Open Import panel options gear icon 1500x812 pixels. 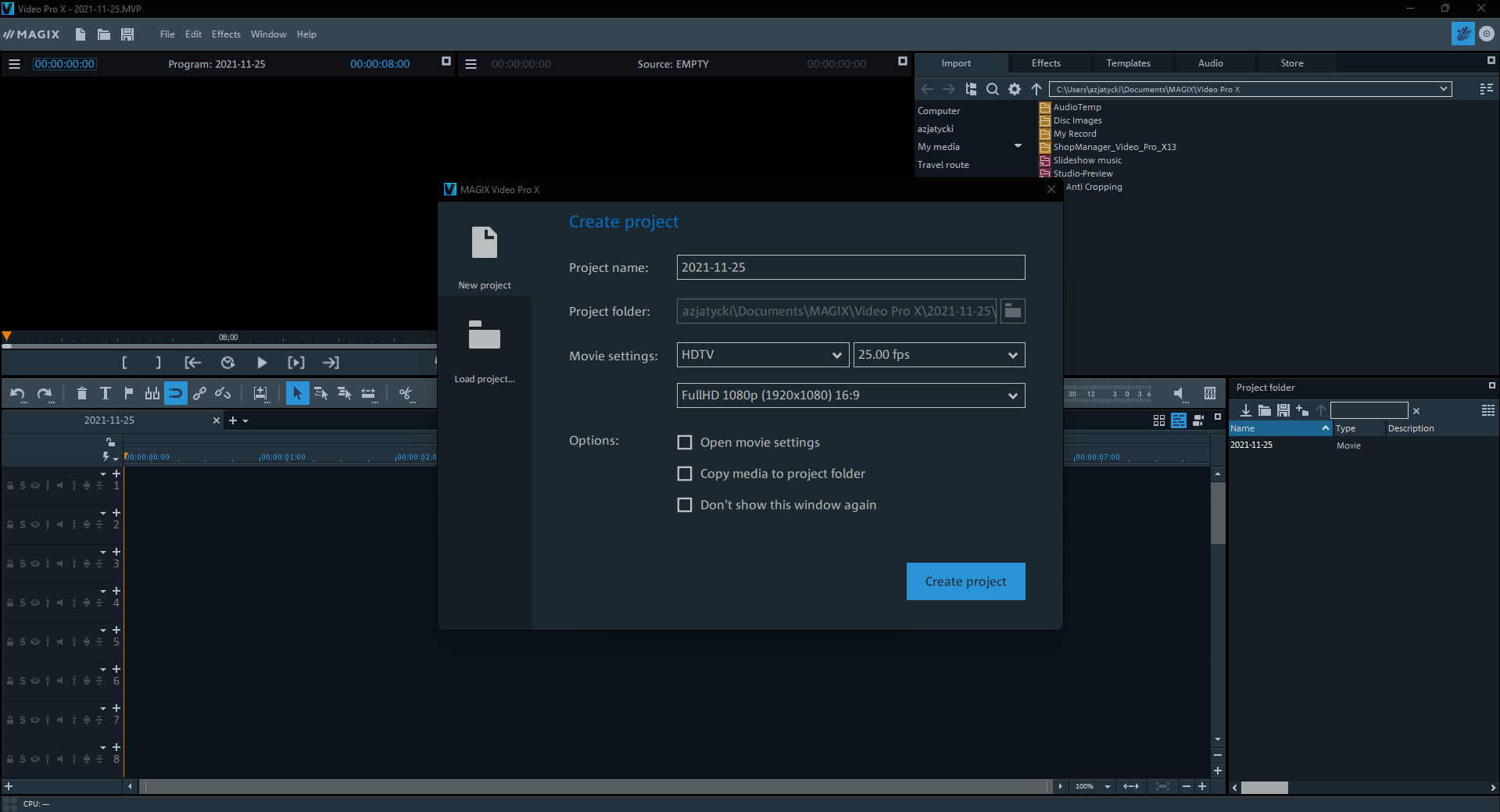pos(1015,89)
